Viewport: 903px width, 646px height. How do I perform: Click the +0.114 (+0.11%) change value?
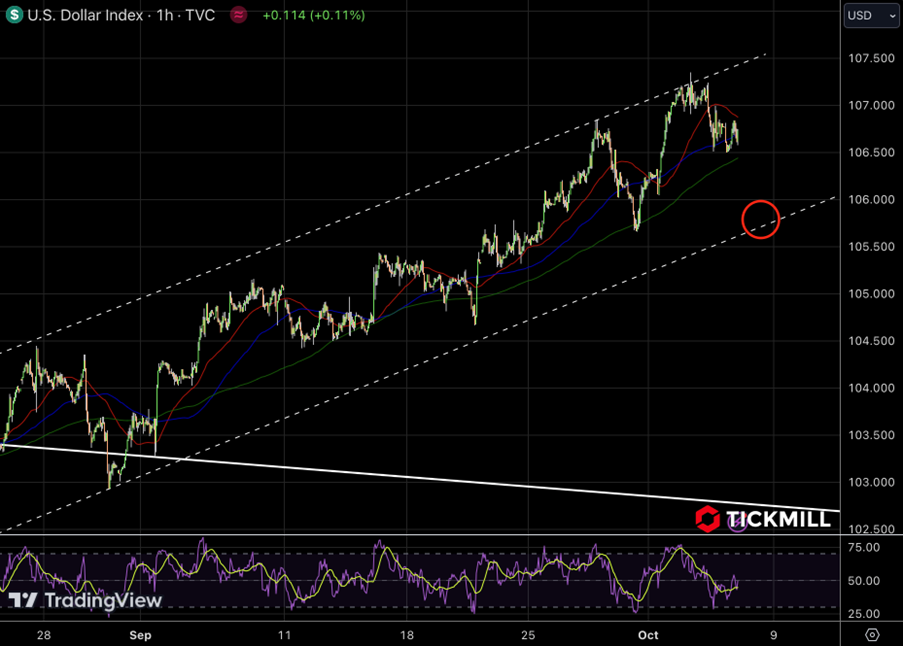point(314,15)
